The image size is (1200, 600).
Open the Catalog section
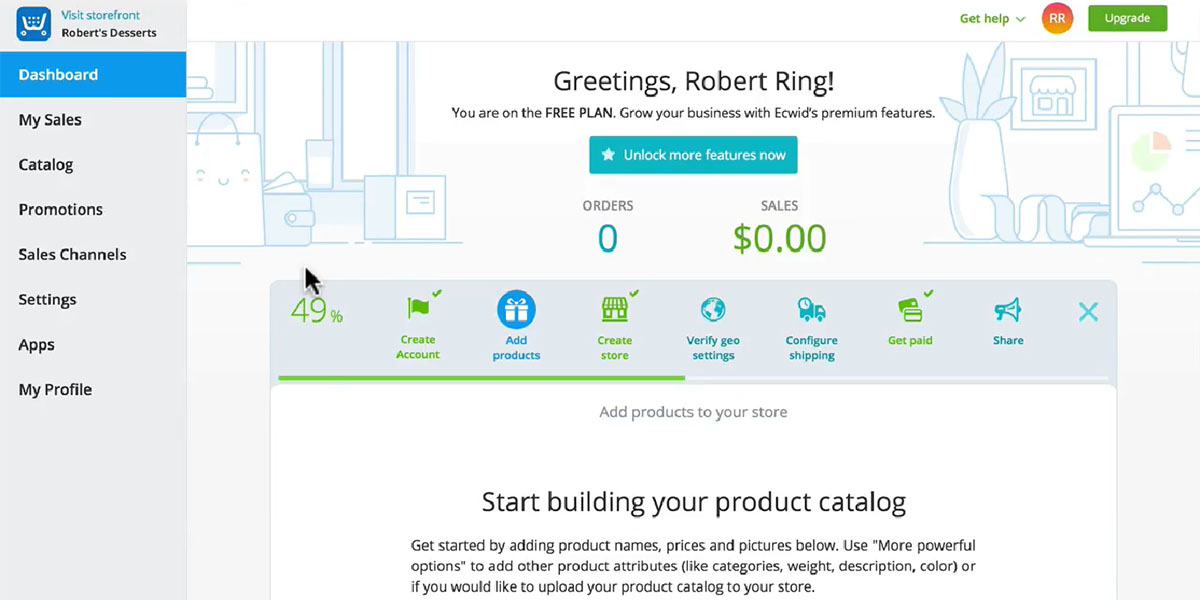click(46, 165)
